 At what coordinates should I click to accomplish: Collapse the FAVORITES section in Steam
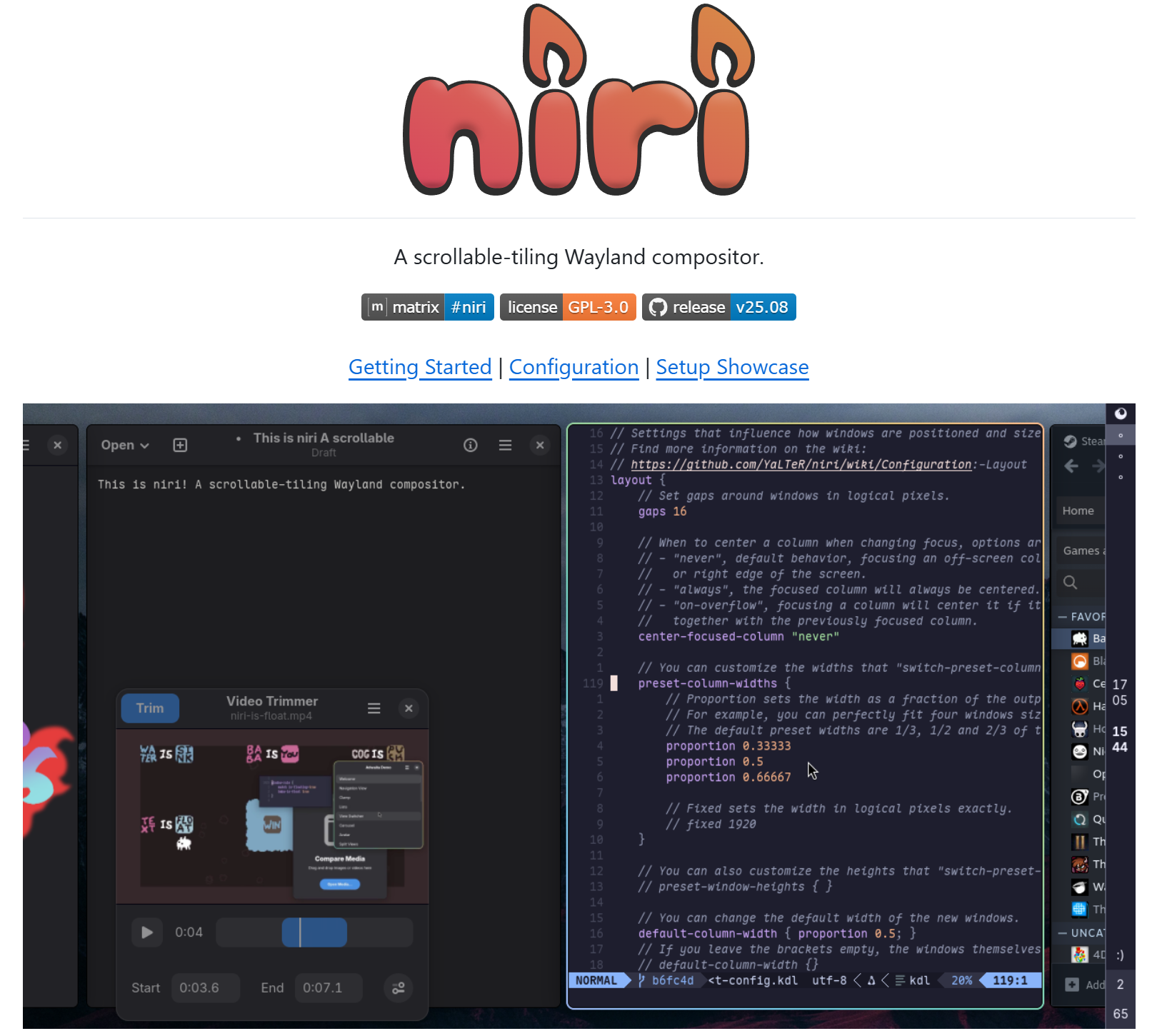[x=1061, y=617]
